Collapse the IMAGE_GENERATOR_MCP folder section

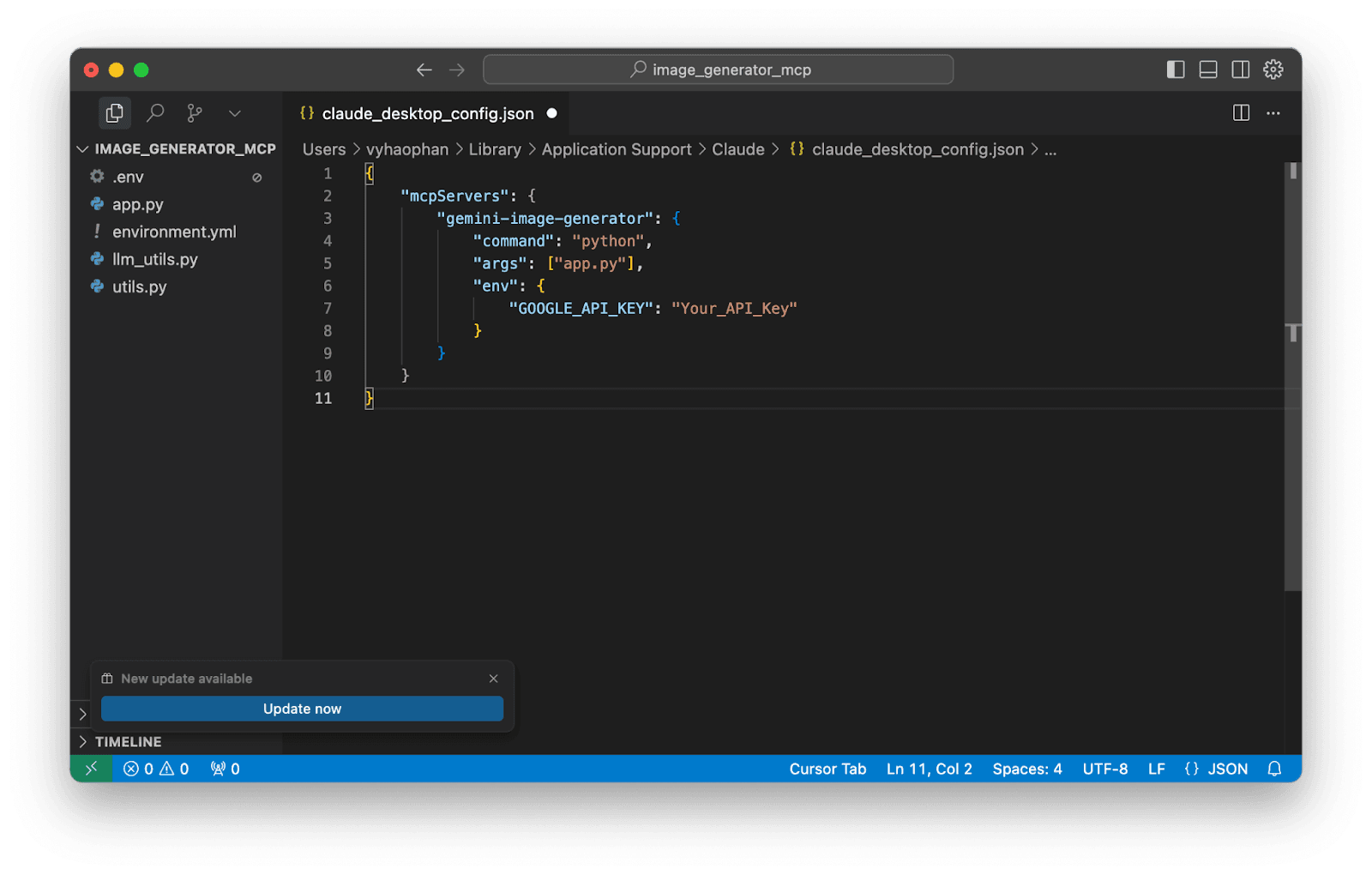[177, 148]
